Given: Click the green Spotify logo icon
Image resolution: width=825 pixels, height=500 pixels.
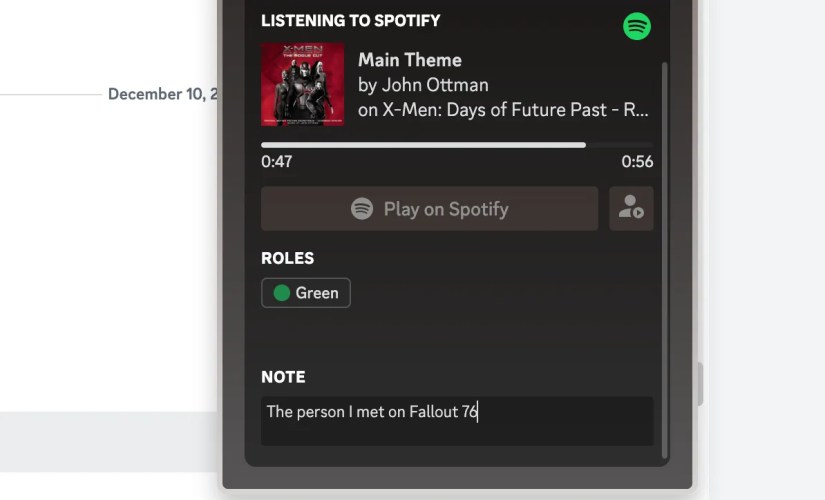Looking at the screenshot, I should pyautogui.click(x=637, y=26).
